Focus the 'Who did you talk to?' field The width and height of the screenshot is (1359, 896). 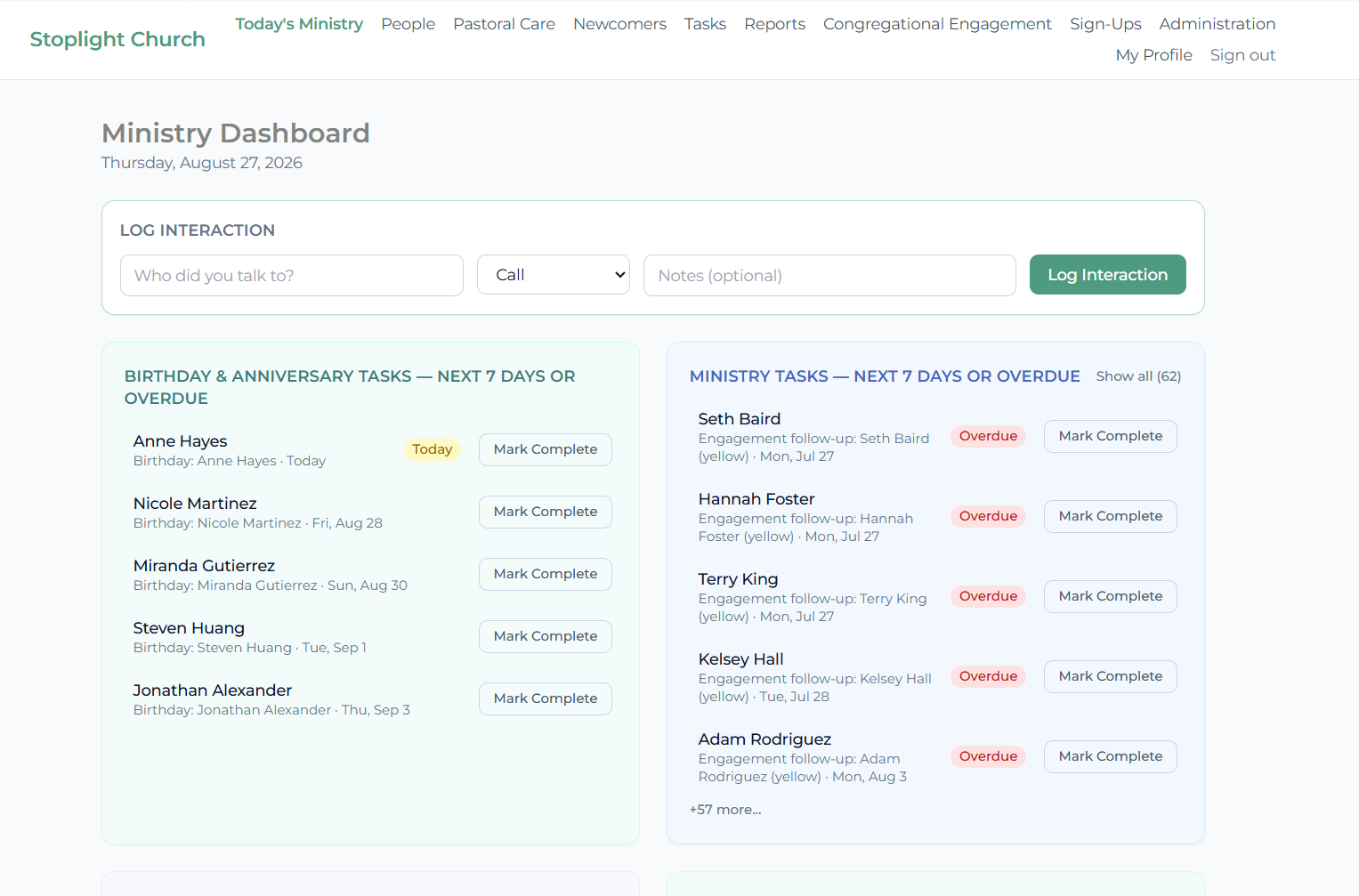[x=292, y=275]
